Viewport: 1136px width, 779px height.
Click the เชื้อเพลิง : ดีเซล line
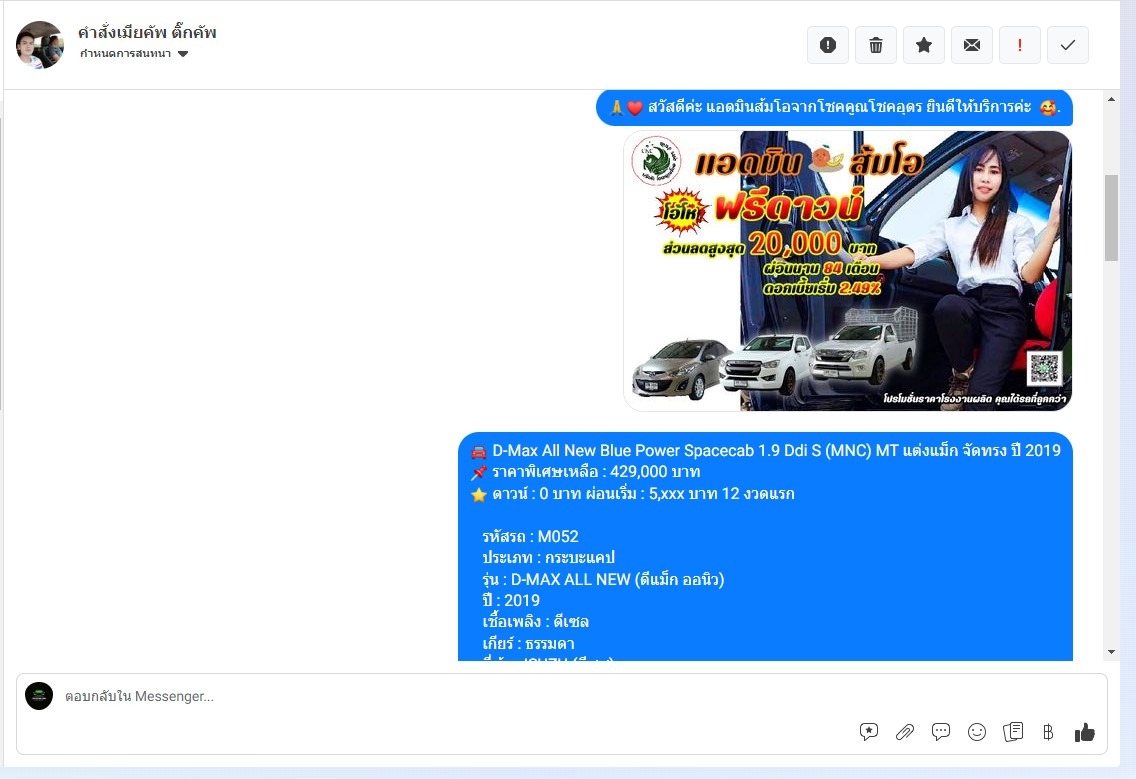535,622
